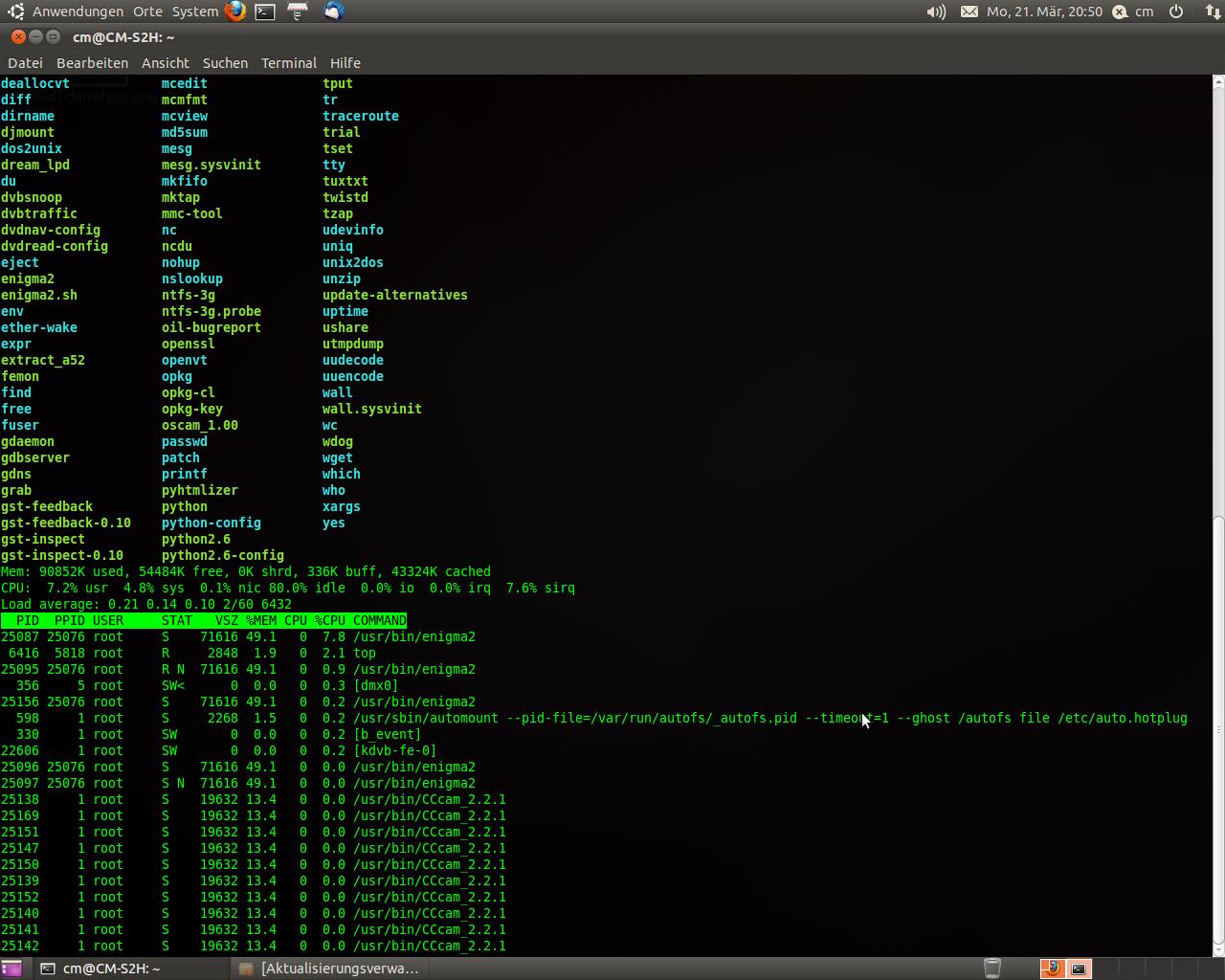
Task: Open the envelope messaging indicator
Action: point(969,11)
